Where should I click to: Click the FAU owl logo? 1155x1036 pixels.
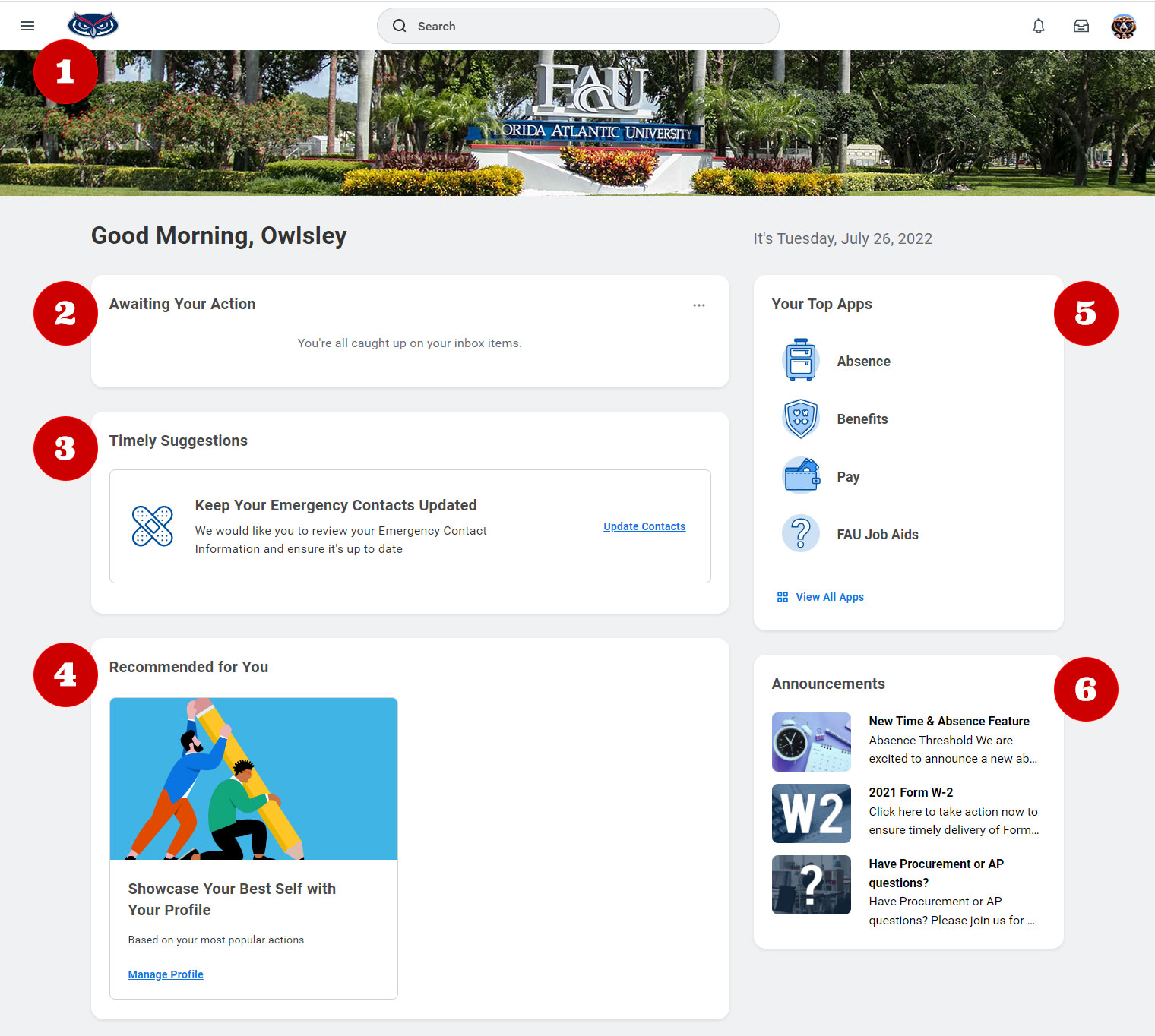click(93, 25)
